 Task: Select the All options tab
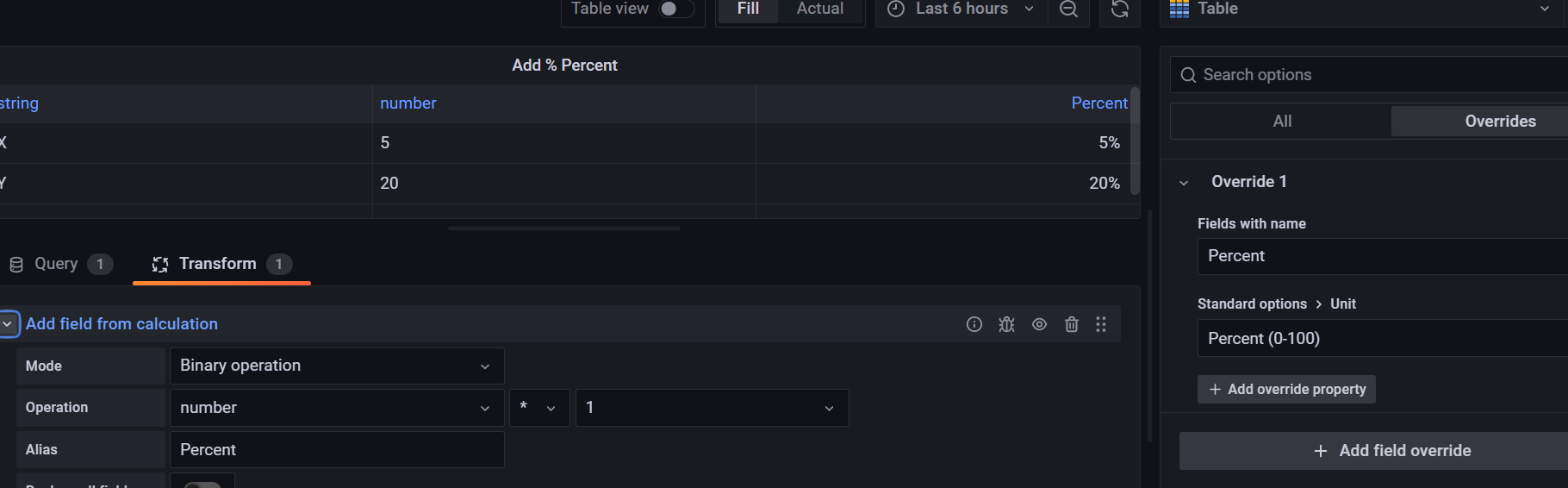[x=1282, y=122]
